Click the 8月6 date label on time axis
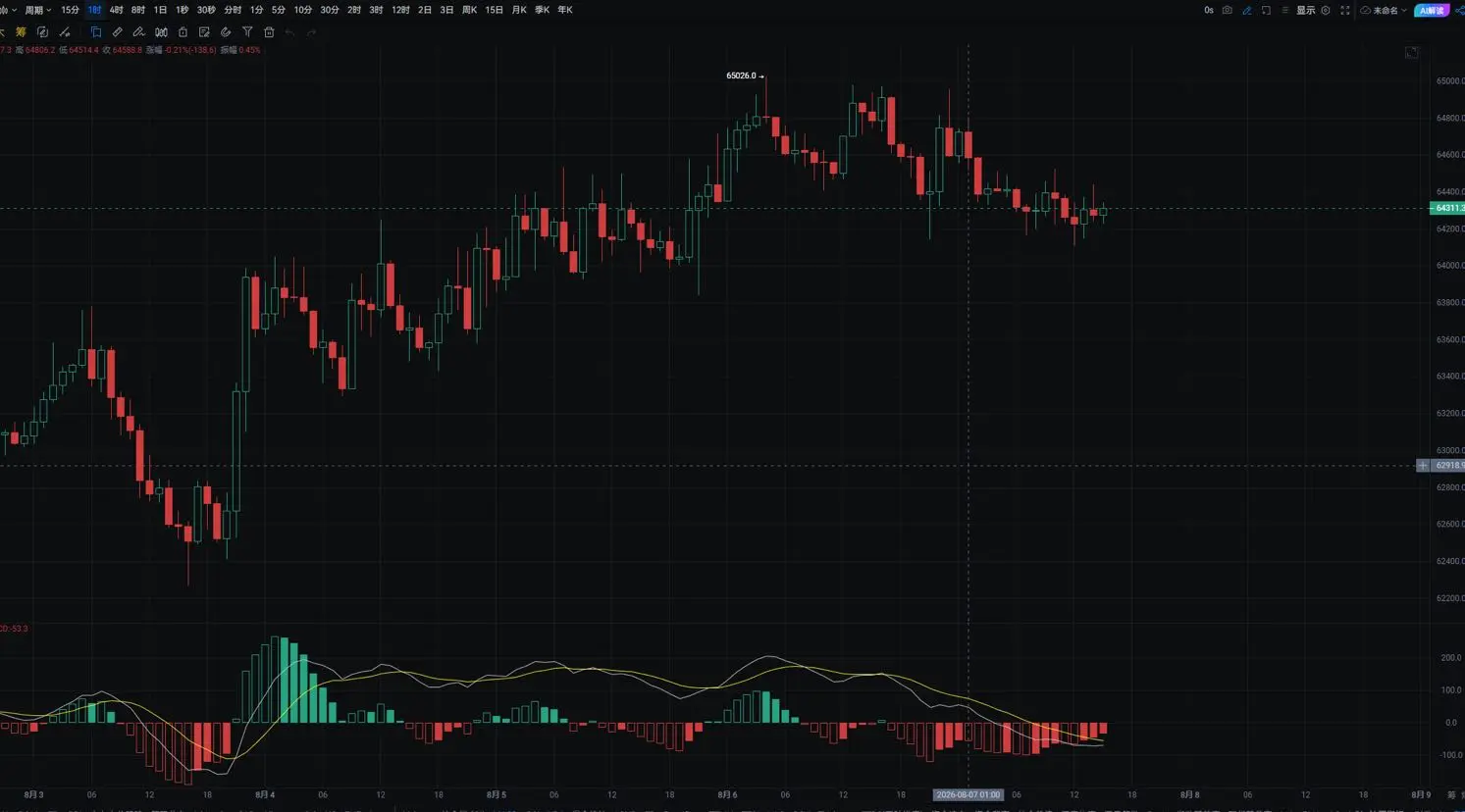Image resolution: width=1465 pixels, height=812 pixels. tap(727, 794)
